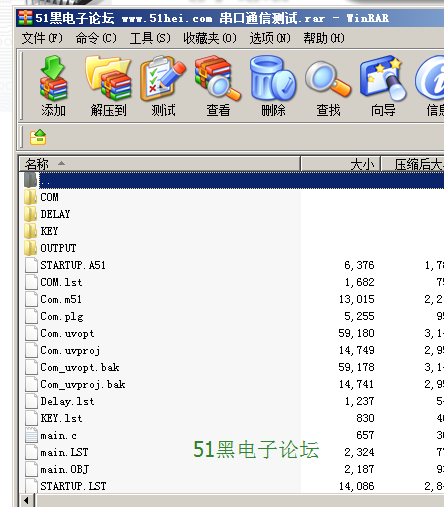Click size value 13,015 of Com.m51
The width and height of the screenshot is (444, 507).
click(356, 299)
